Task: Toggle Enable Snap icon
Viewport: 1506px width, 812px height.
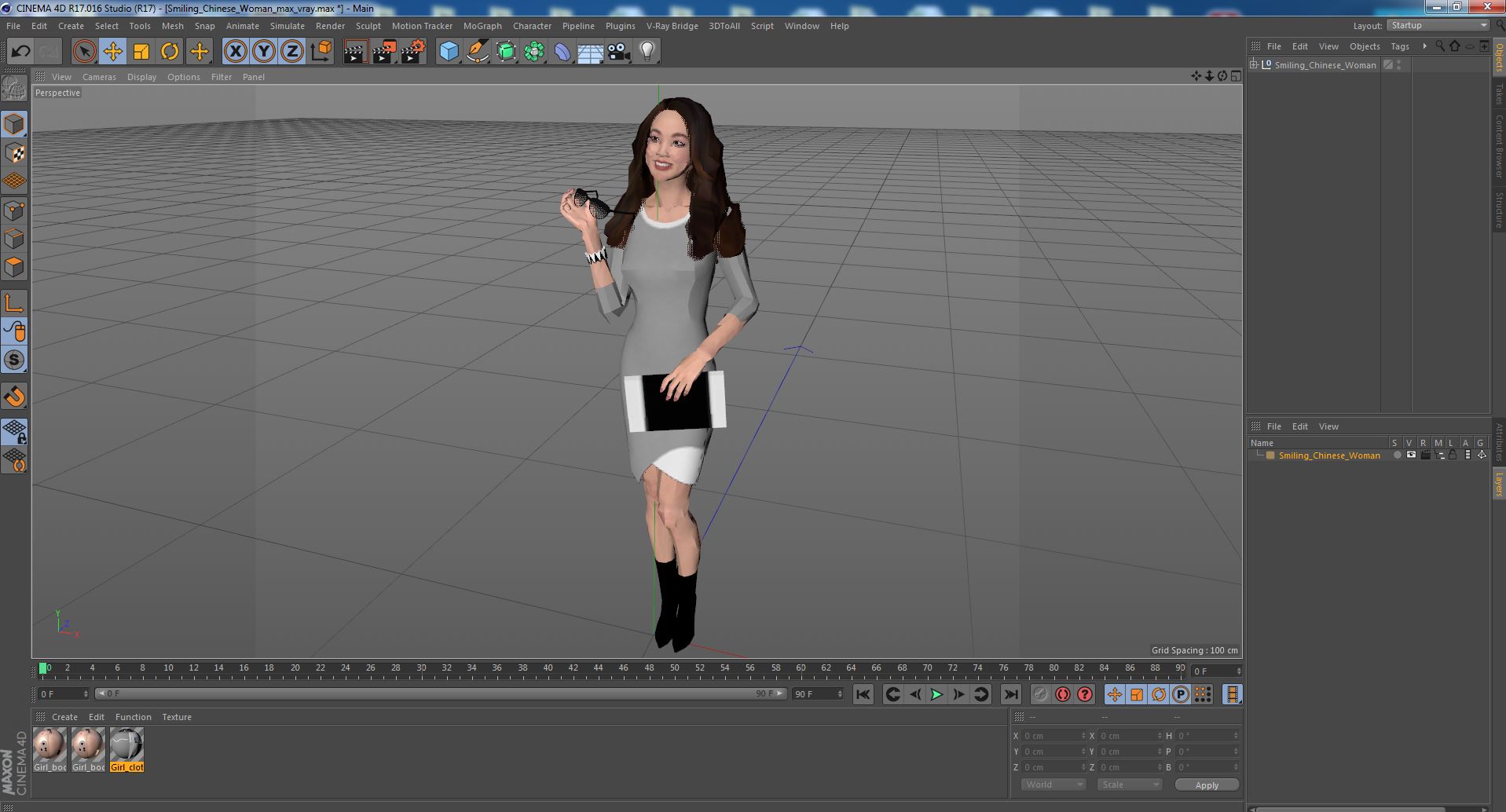Action: pos(14,397)
